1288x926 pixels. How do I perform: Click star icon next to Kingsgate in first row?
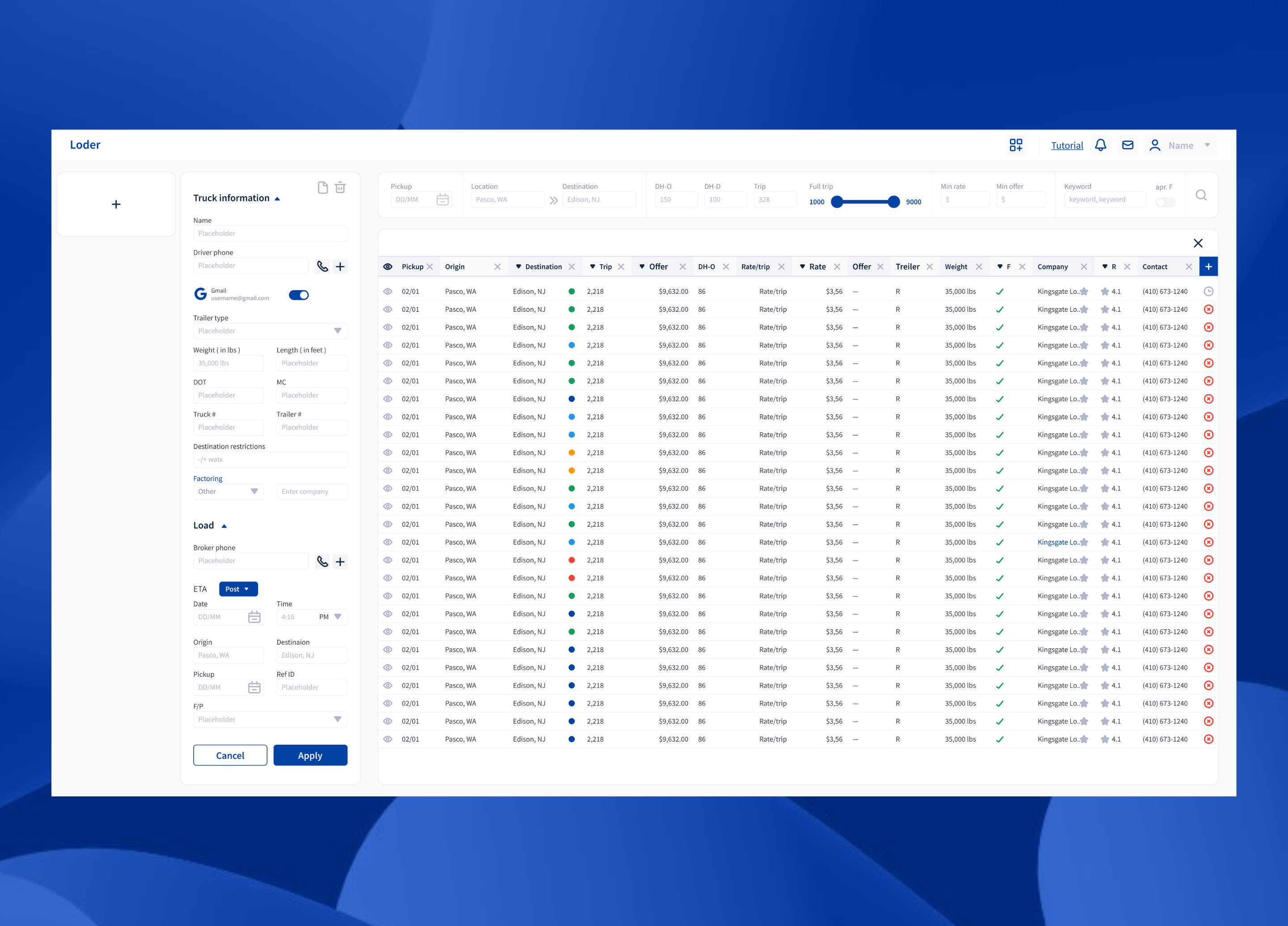(x=1084, y=291)
